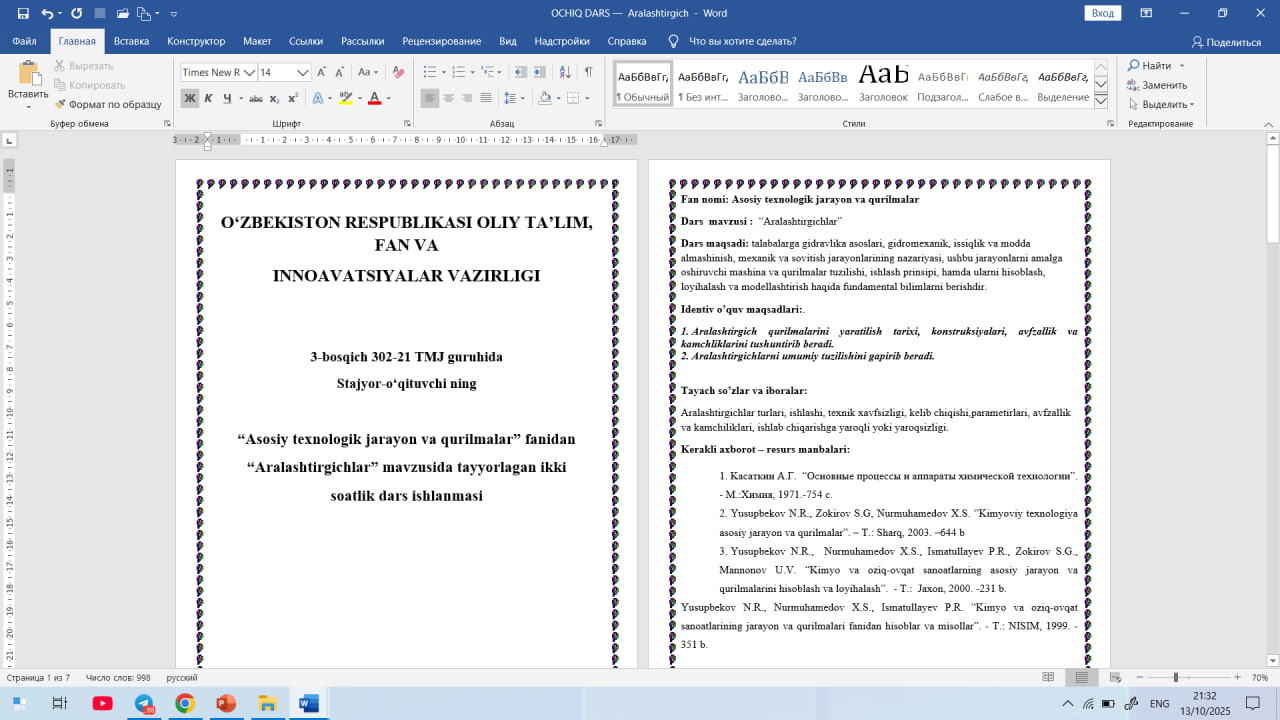Viewport: 1280px width, 720px height.
Task: Click the Заменить (Replace) button
Action: (1157, 85)
